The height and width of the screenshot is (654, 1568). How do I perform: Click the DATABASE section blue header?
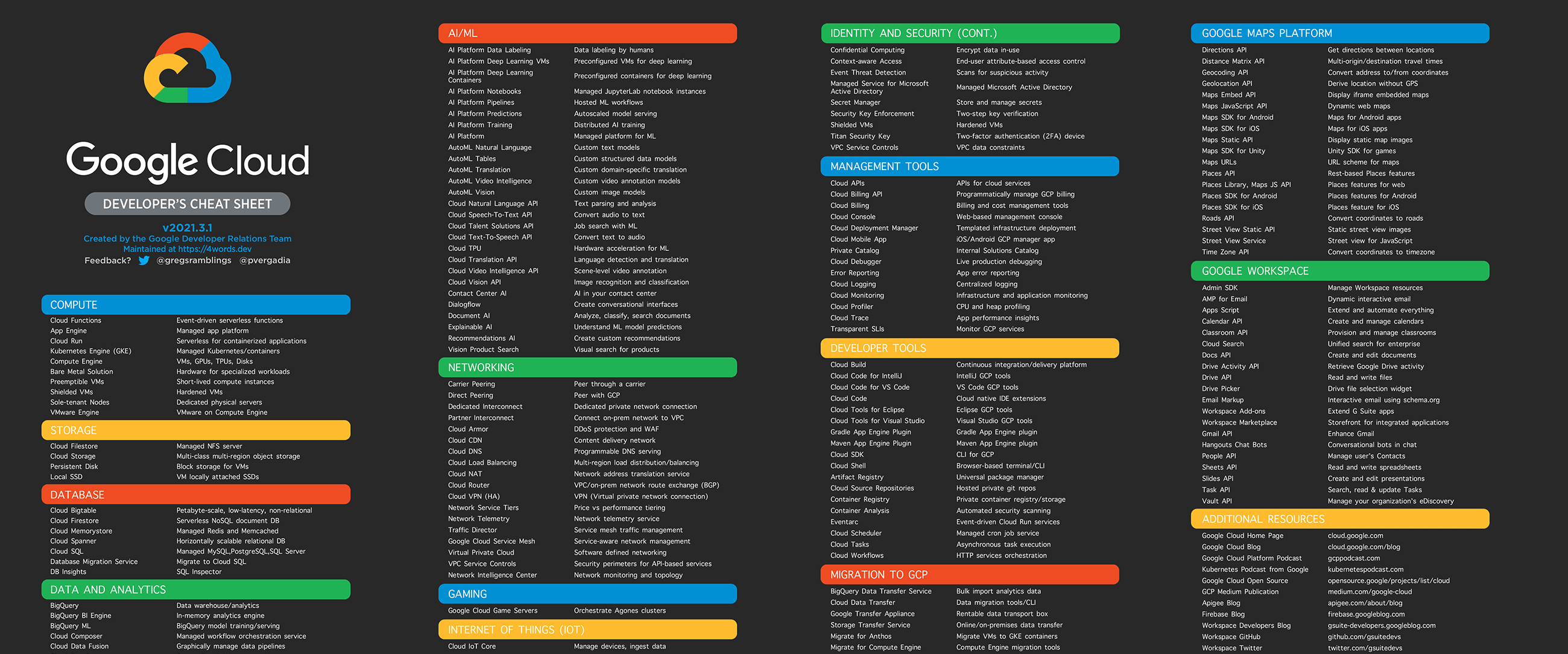coord(198,493)
